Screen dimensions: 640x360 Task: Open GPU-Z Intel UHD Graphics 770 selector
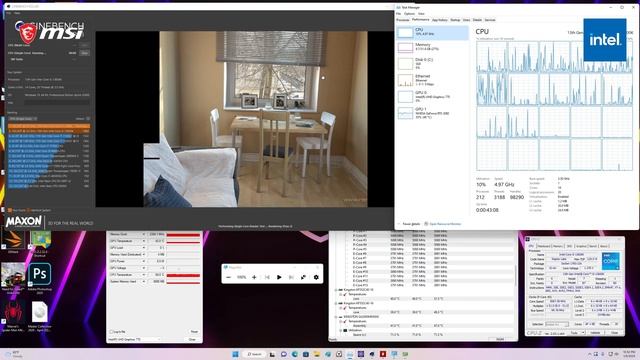point(135,339)
